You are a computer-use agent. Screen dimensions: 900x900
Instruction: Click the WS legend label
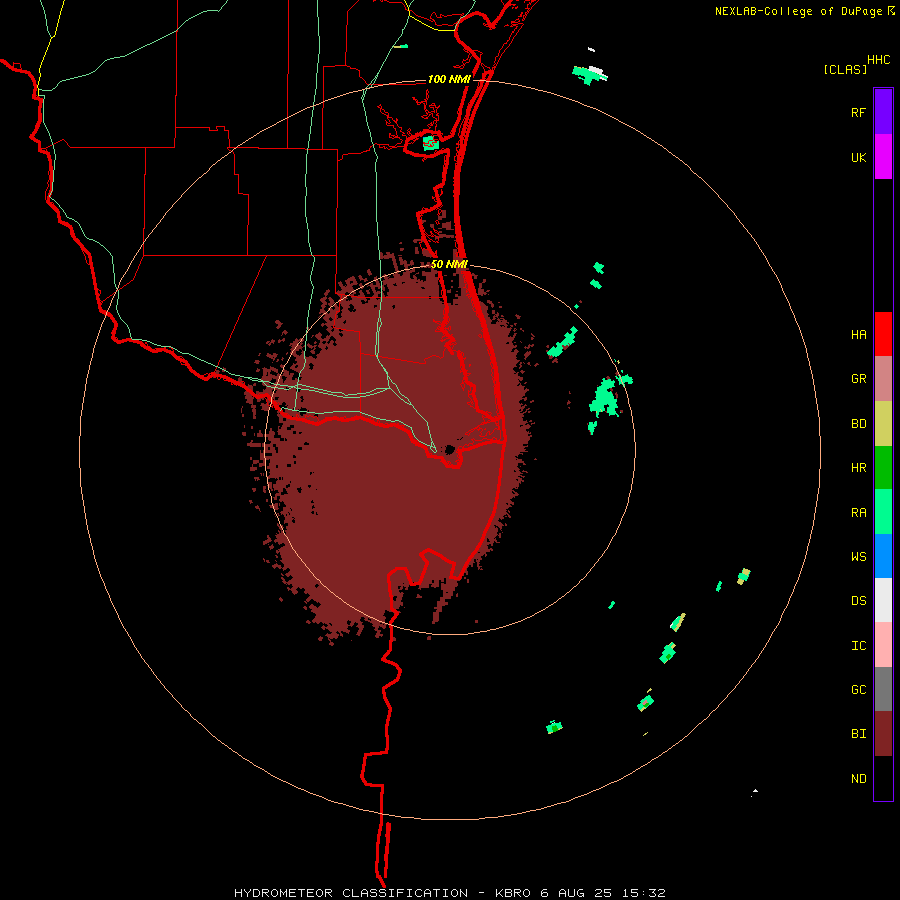point(858,557)
